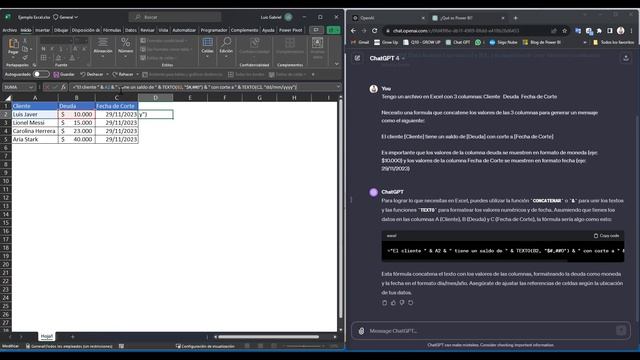The height and width of the screenshot is (360, 640).
Task: Open the Gmail bookmark
Action: 360,42
